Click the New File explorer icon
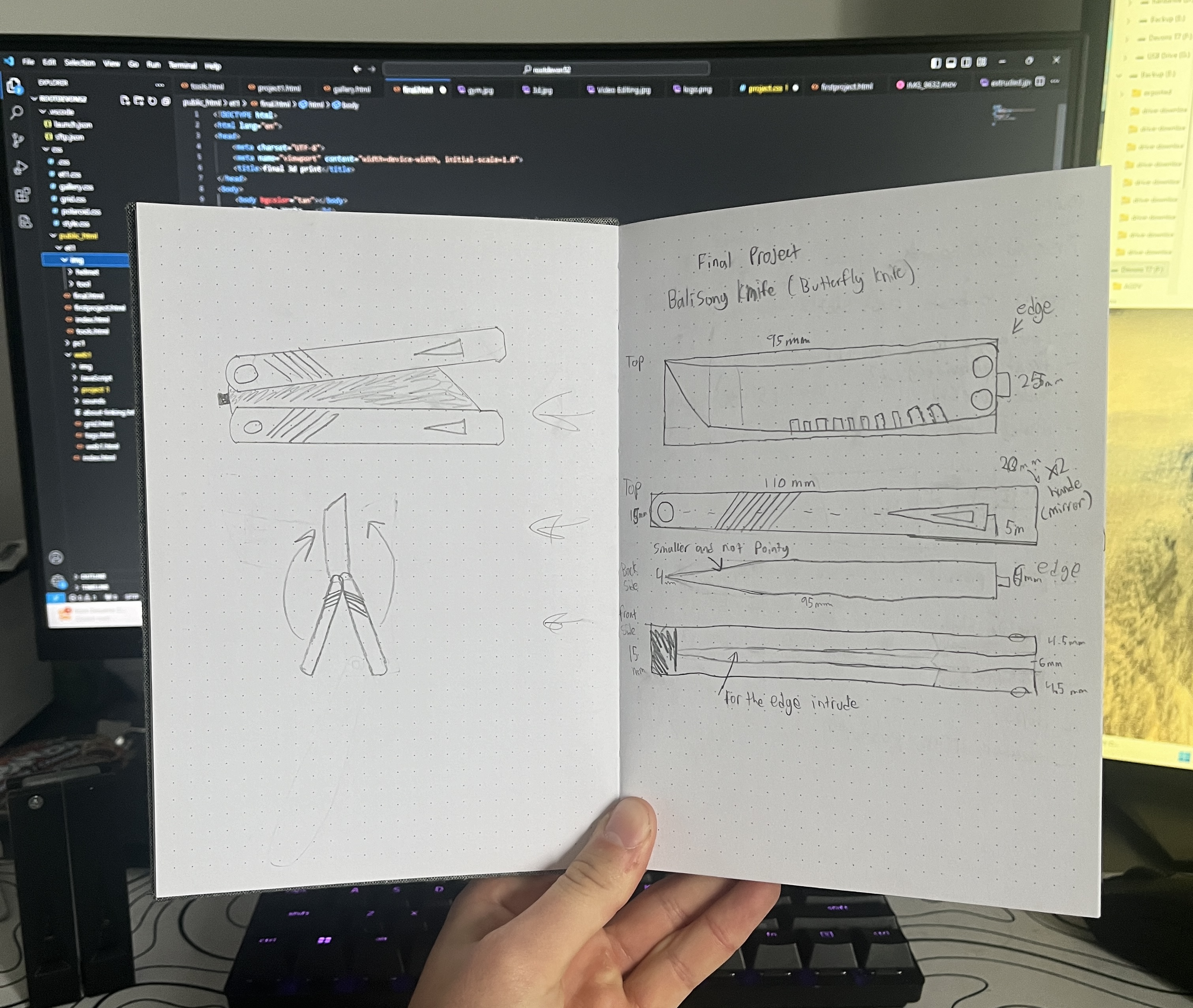The image size is (1193, 1008). (x=125, y=101)
